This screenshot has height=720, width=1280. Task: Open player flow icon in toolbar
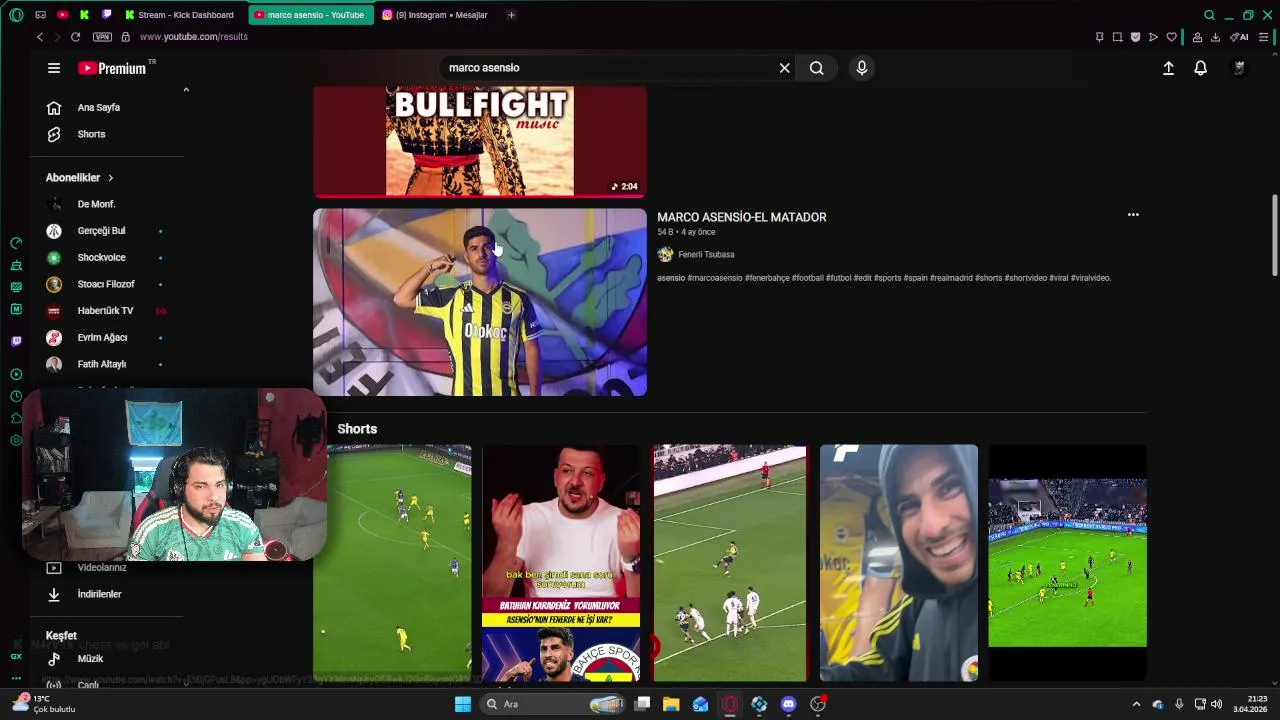click(1153, 37)
